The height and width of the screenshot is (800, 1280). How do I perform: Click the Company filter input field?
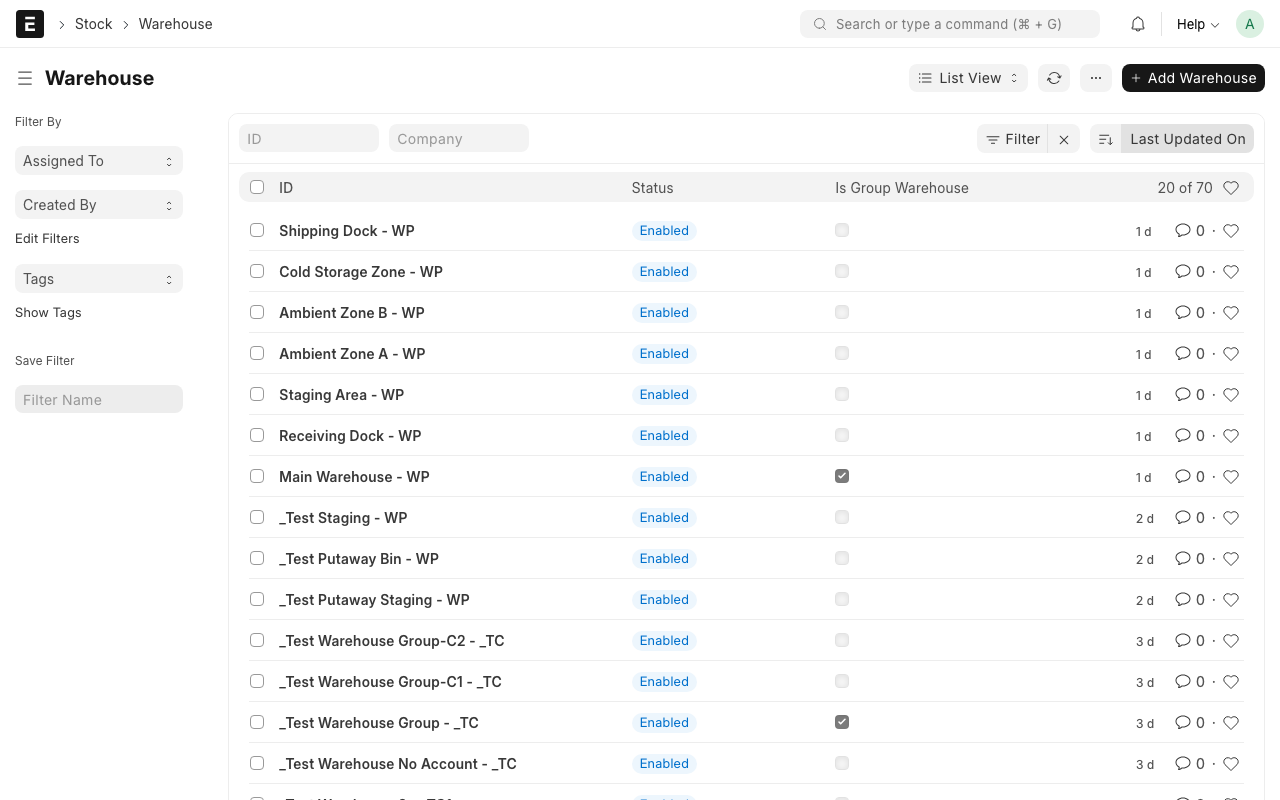(x=458, y=139)
